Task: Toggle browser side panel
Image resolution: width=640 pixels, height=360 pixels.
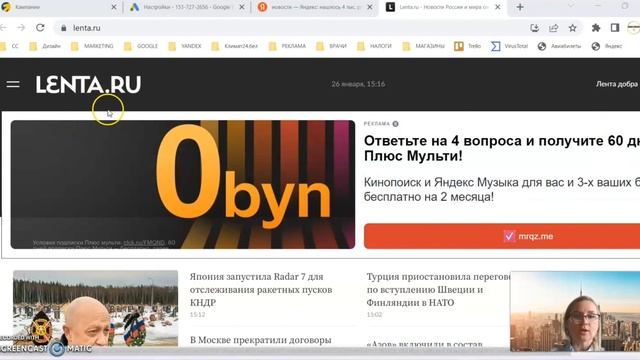Action: click(x=615, y=28)
